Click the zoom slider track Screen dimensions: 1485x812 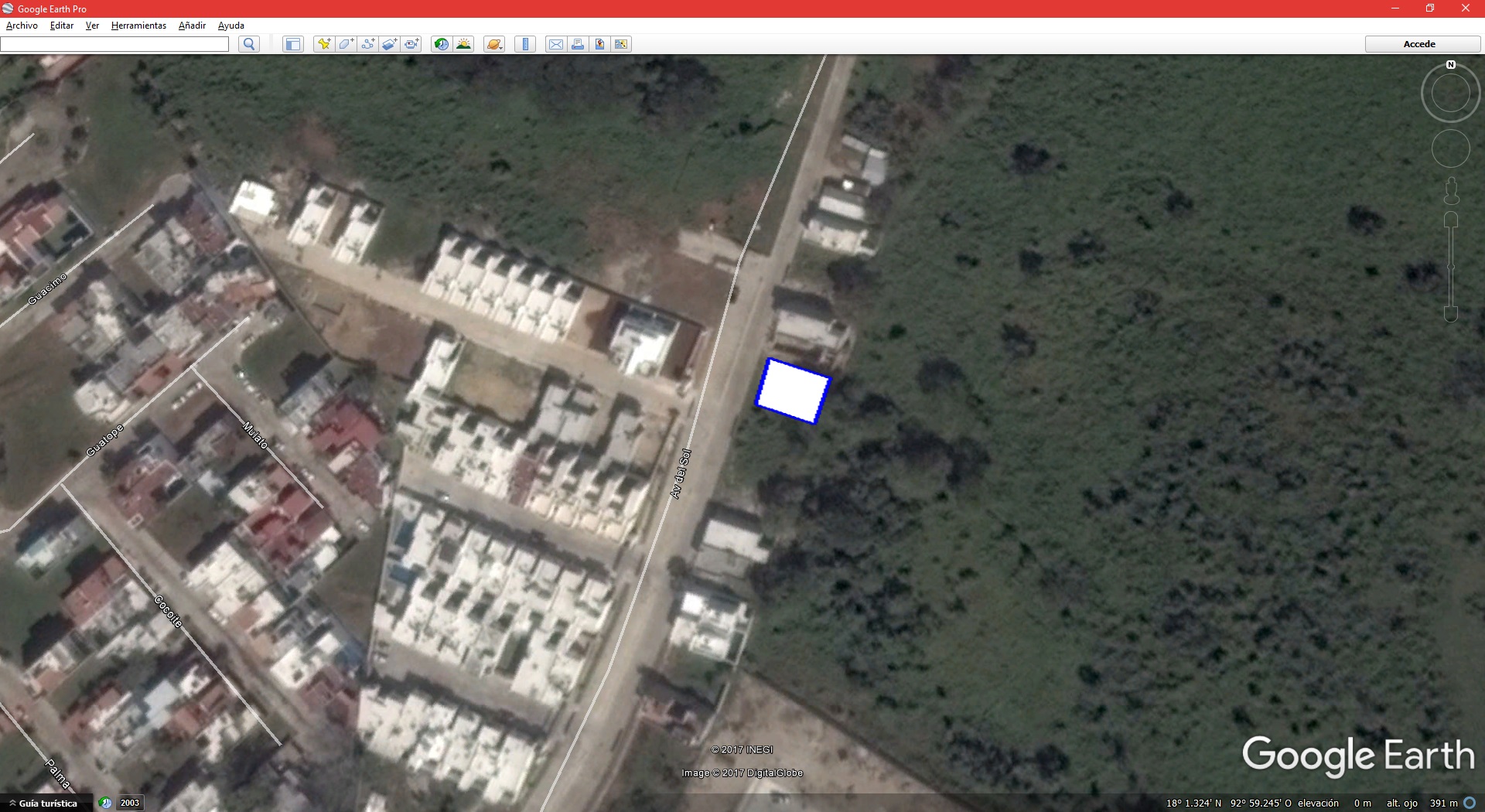[x=1451, y=267]
